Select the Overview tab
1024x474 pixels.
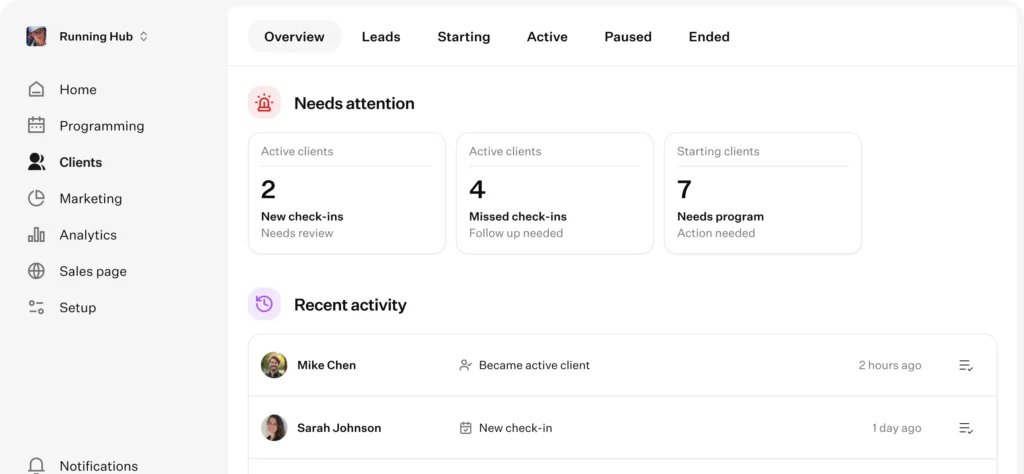click(294, 37)
